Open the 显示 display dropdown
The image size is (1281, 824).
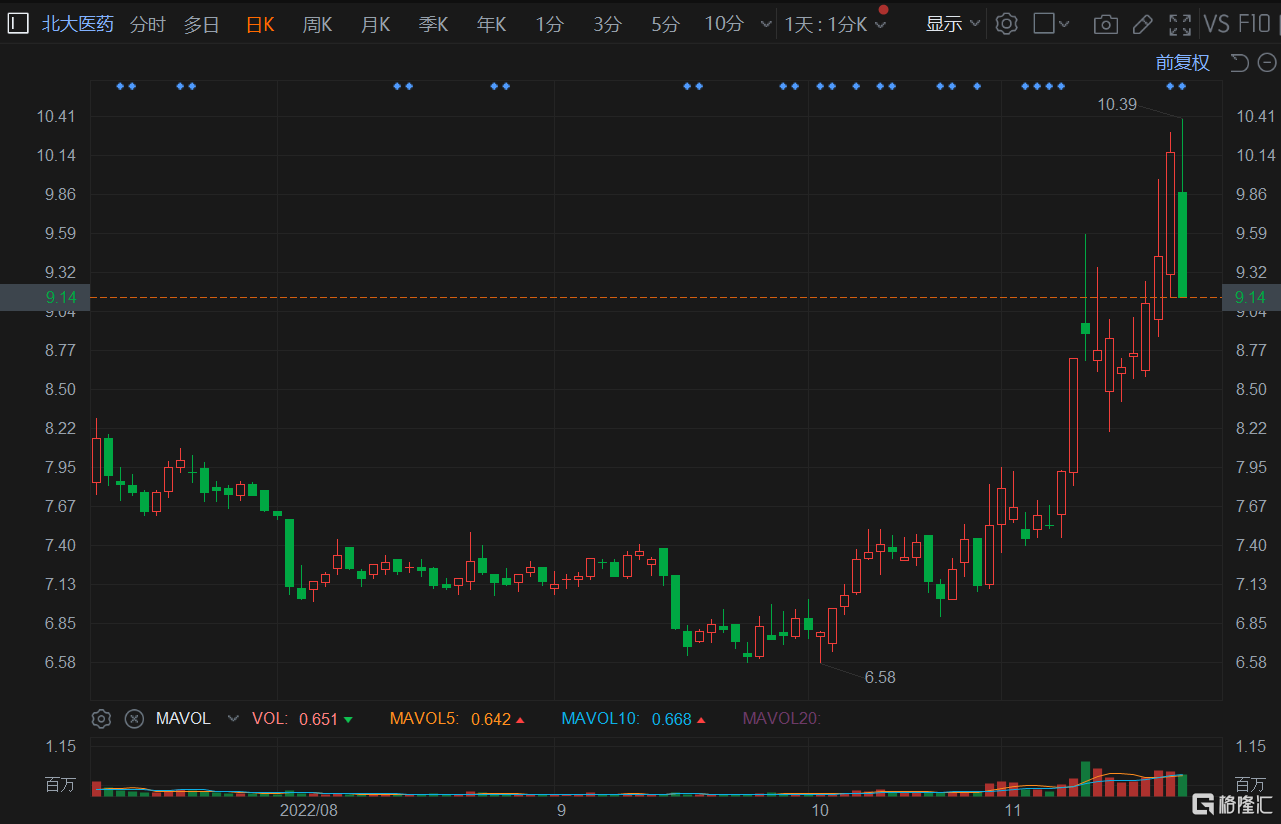coord(953,25)
